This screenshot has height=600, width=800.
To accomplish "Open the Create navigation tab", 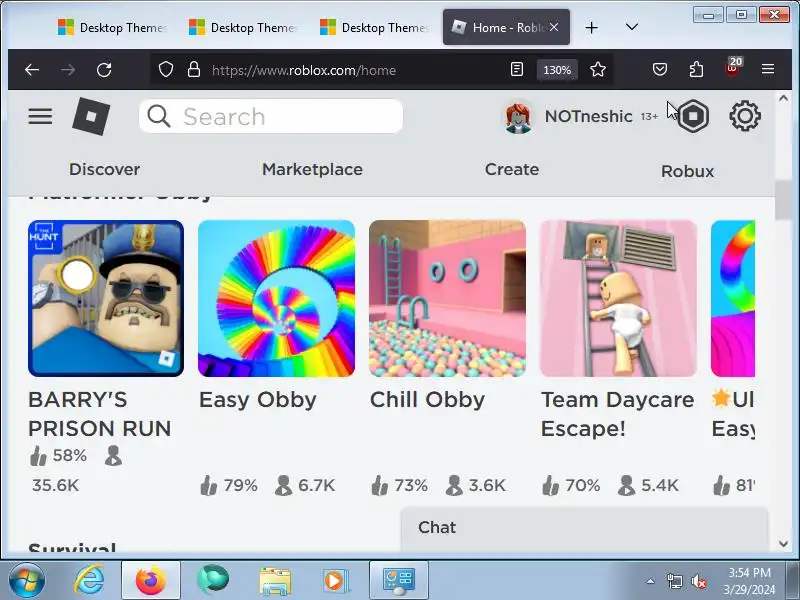I will point(512,169).
